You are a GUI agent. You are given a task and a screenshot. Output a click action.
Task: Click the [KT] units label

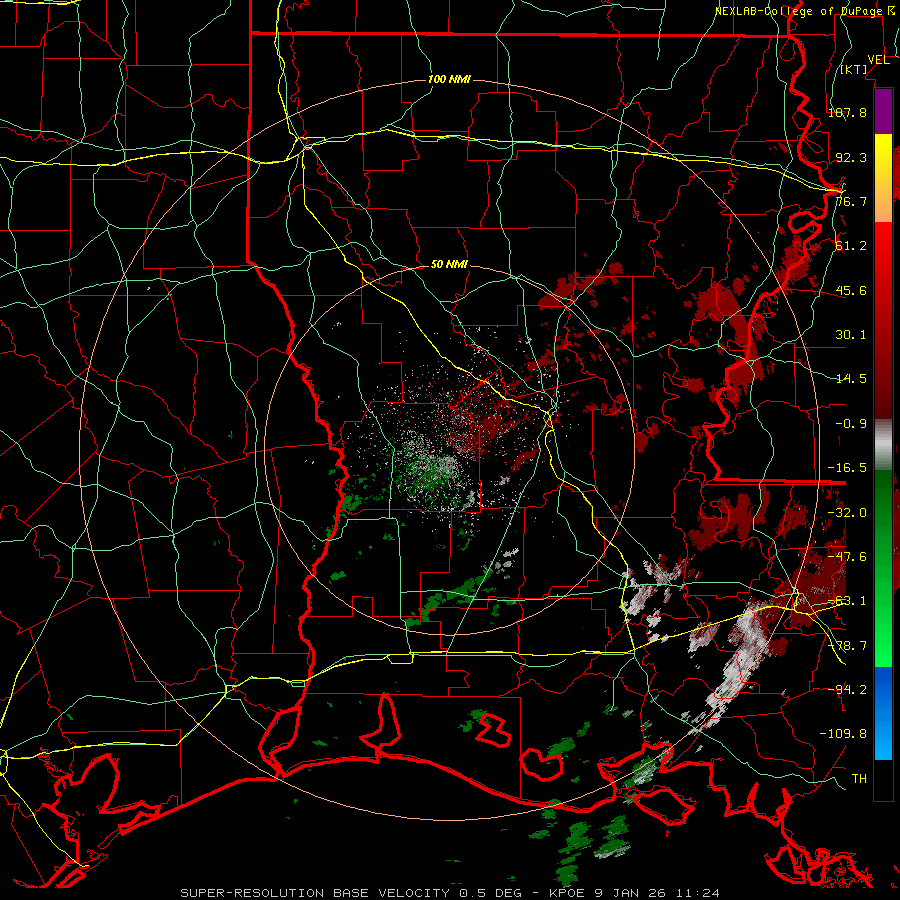click(x=854, y=69)
